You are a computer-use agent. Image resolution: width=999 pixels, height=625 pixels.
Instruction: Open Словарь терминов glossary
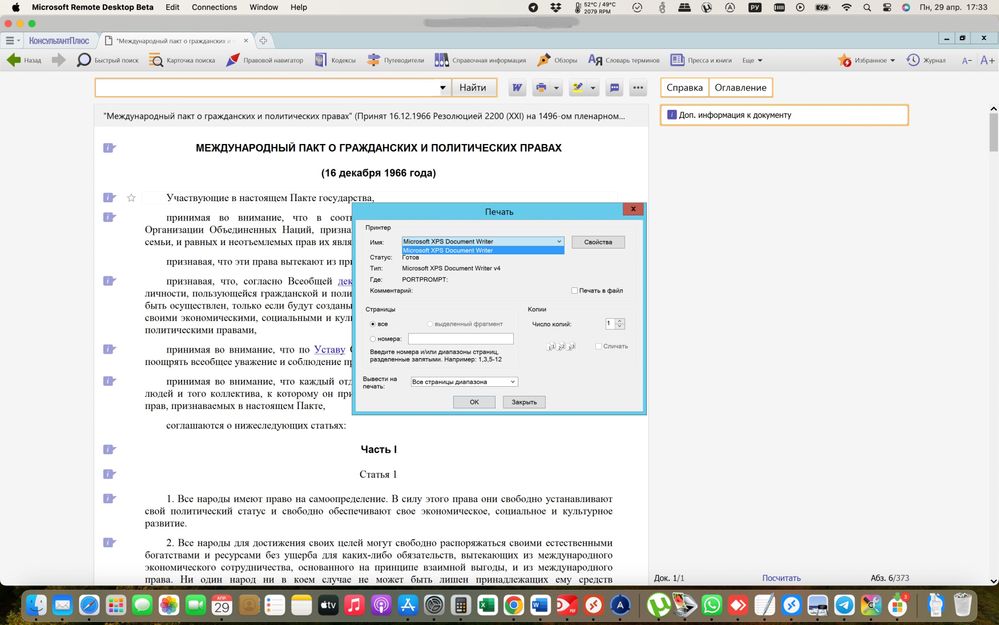pyautogui.click(x=624, y=60)
